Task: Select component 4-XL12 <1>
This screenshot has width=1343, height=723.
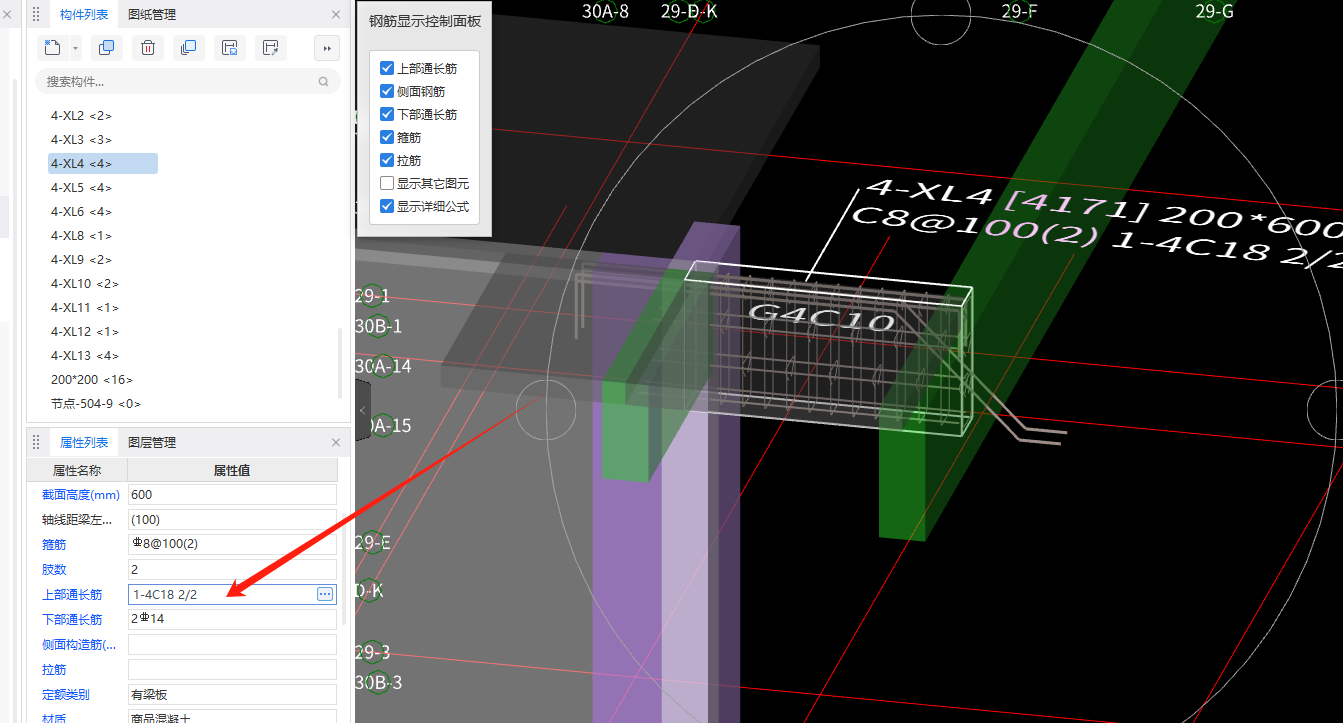Action: (x=85, y=332)
